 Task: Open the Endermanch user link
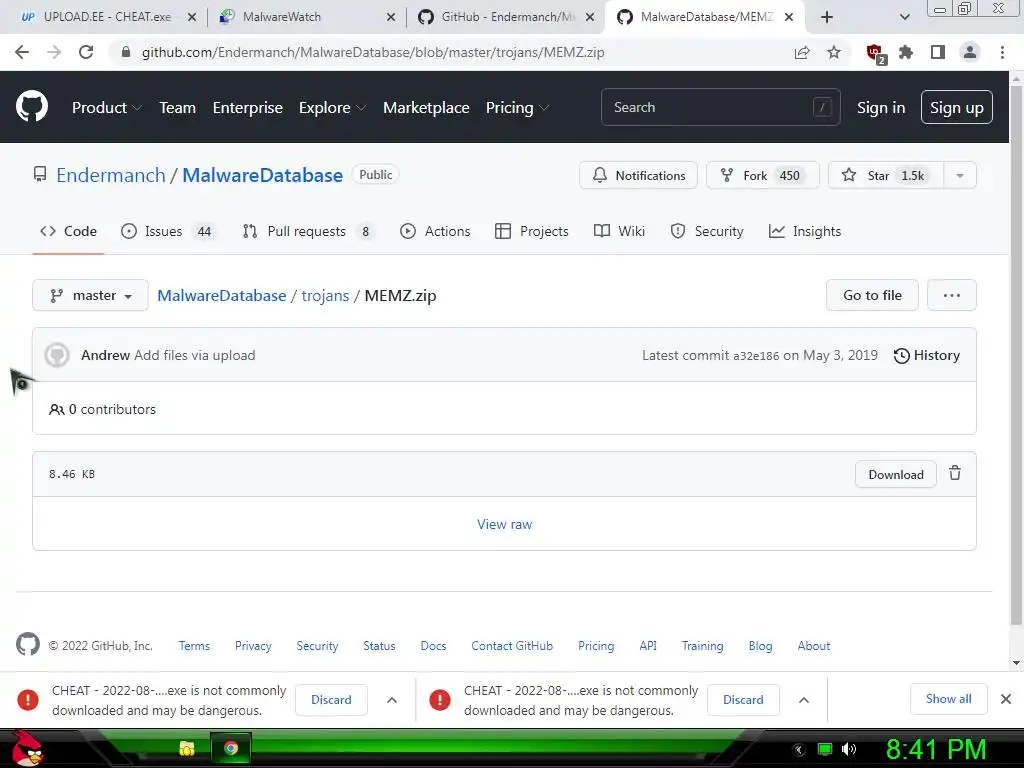110,175
